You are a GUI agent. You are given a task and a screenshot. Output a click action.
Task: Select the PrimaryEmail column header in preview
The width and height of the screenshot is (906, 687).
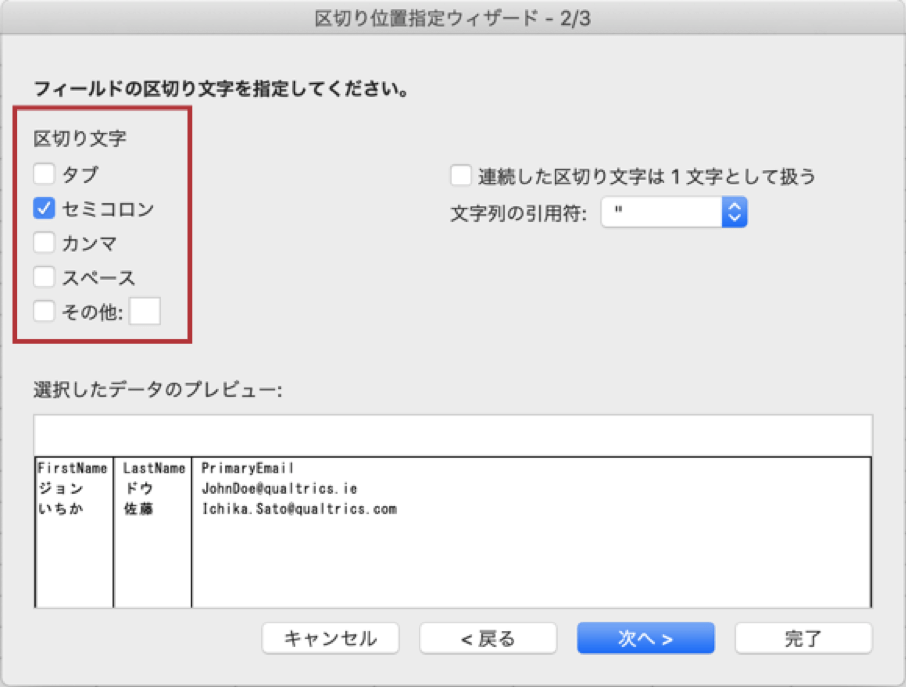[x=247, y=468]
